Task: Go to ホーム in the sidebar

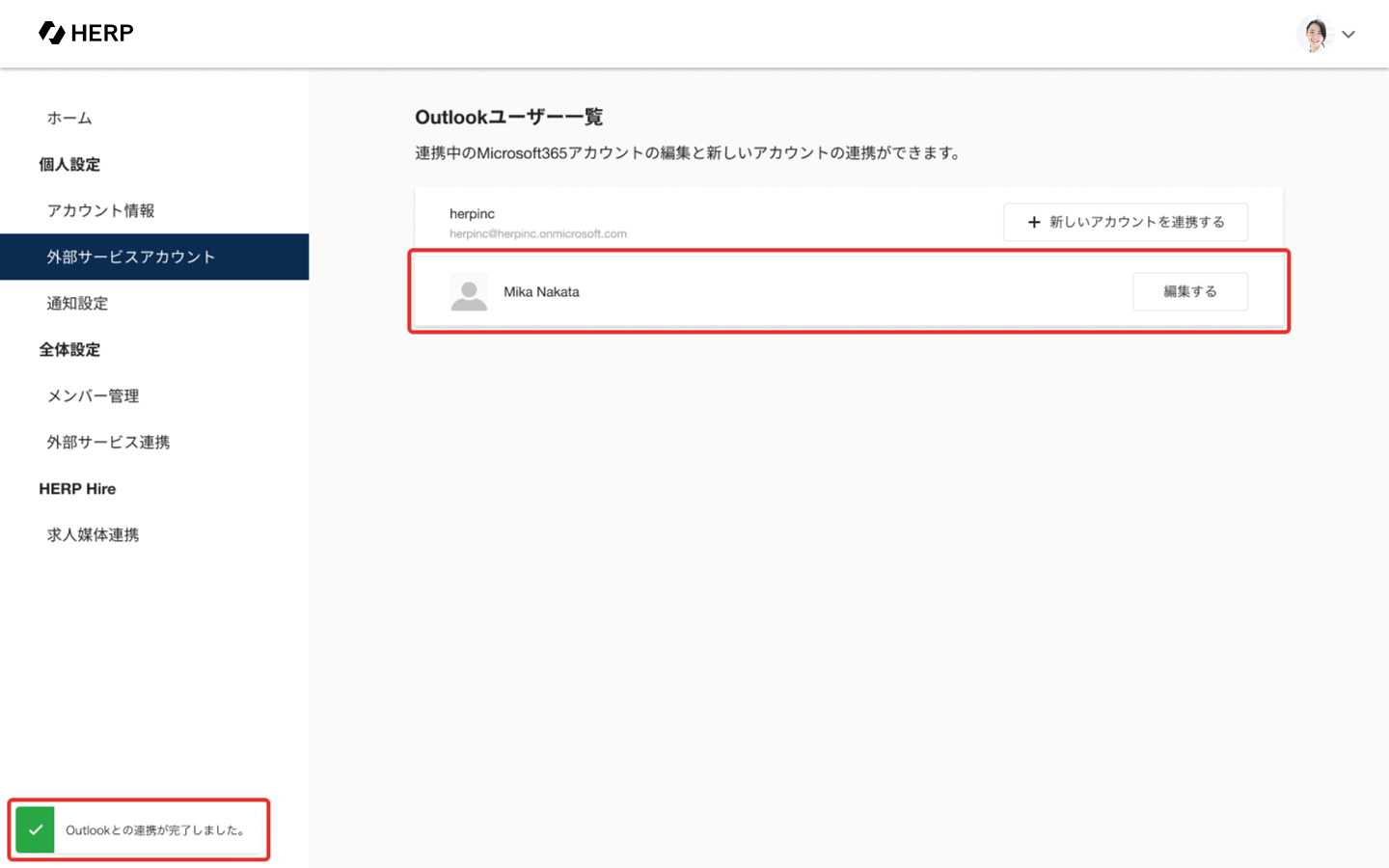Action: tap(69, 118)
